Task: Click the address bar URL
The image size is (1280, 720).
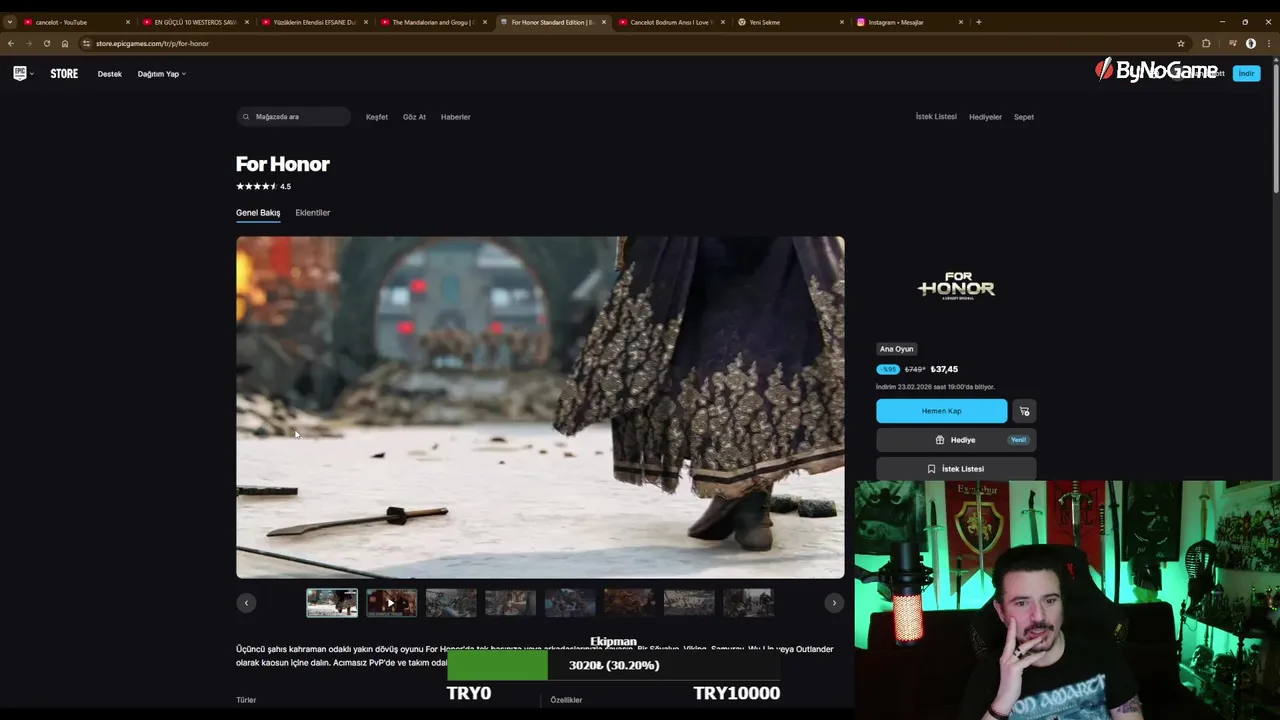Action: pos(152,44)
